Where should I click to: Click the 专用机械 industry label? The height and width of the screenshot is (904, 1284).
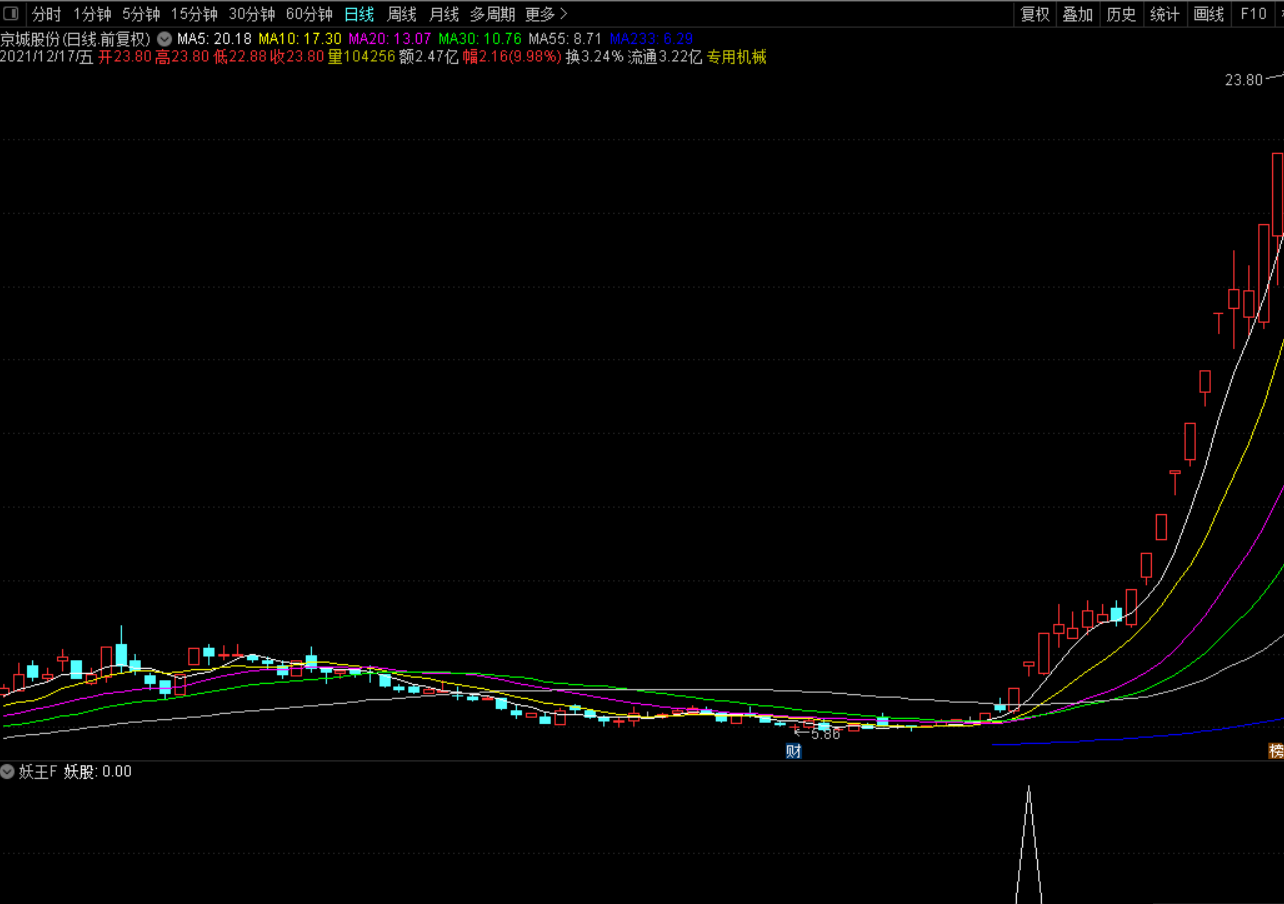(737, 57)
